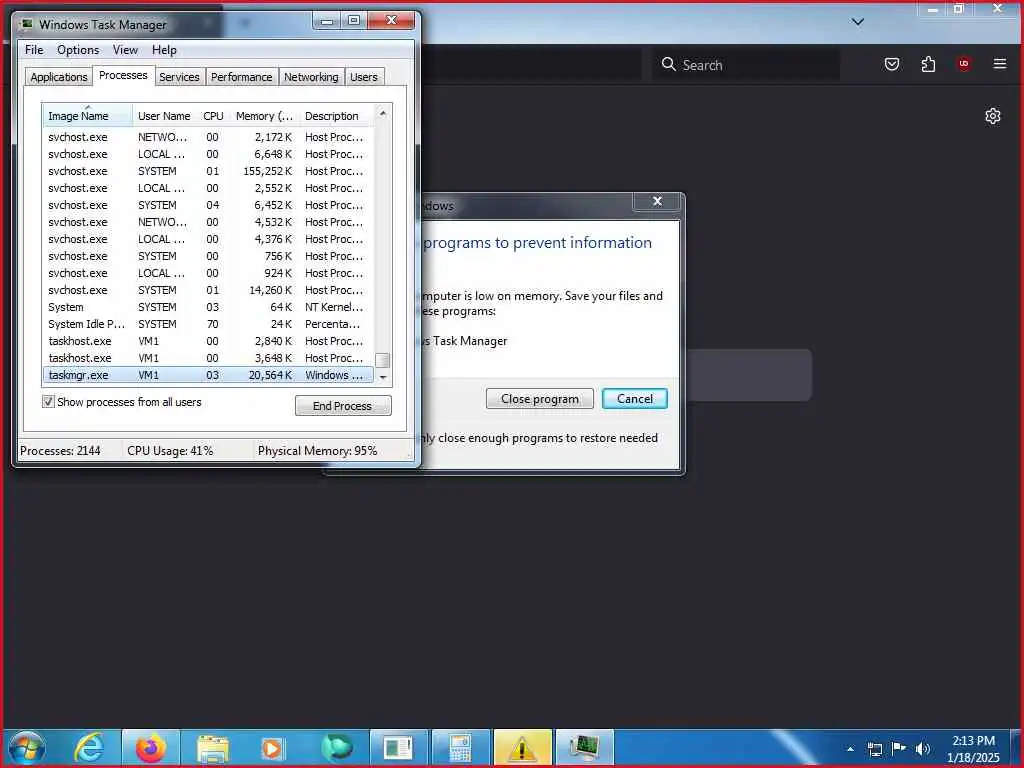Image resolution: width=1024 pixels, height=768 pixels.
Task: Open the Task Manager Options menu
Action: 78,50
